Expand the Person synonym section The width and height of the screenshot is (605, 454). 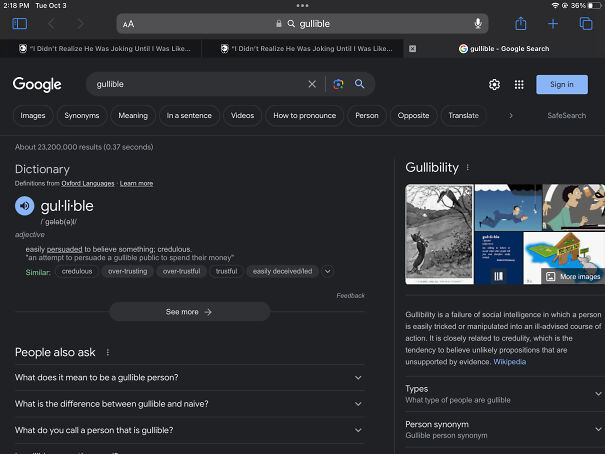tap(598, 430)
